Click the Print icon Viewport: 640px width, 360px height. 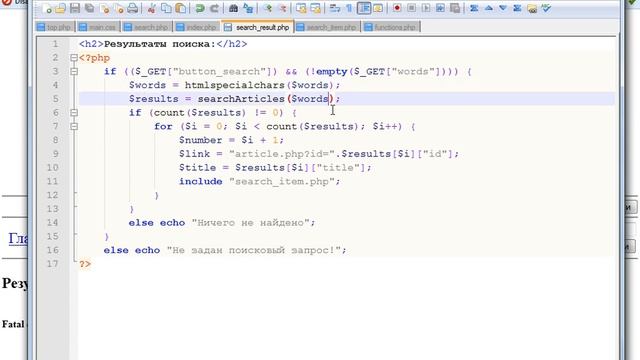point(132,8)
